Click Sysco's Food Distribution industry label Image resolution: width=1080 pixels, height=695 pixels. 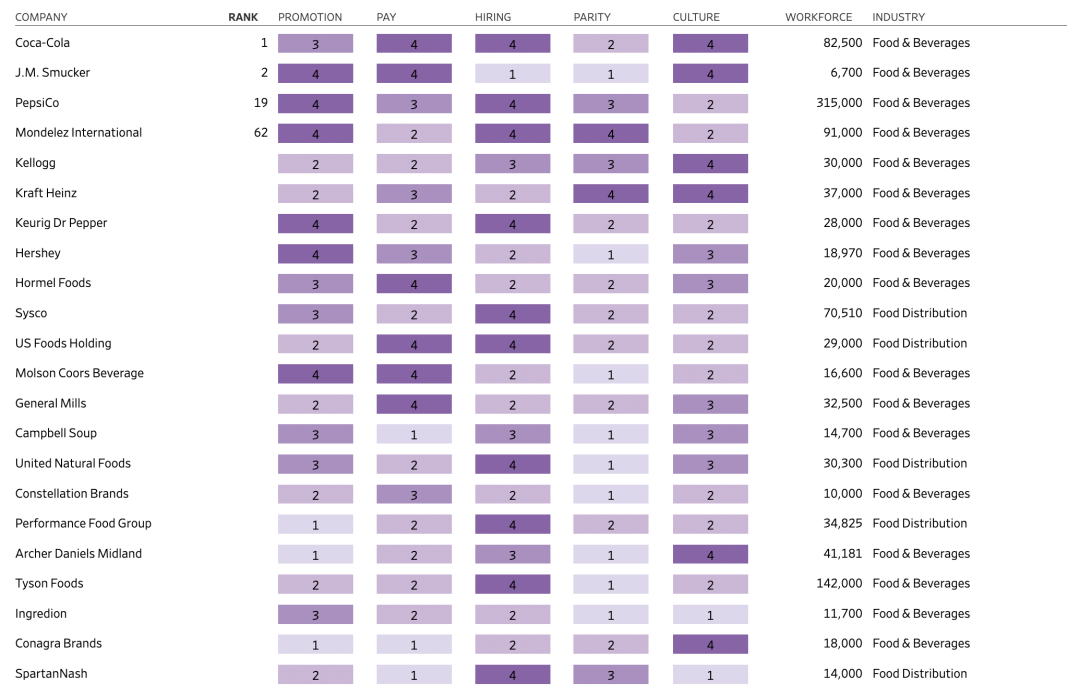pyautogui.click(x=919, y=313)
